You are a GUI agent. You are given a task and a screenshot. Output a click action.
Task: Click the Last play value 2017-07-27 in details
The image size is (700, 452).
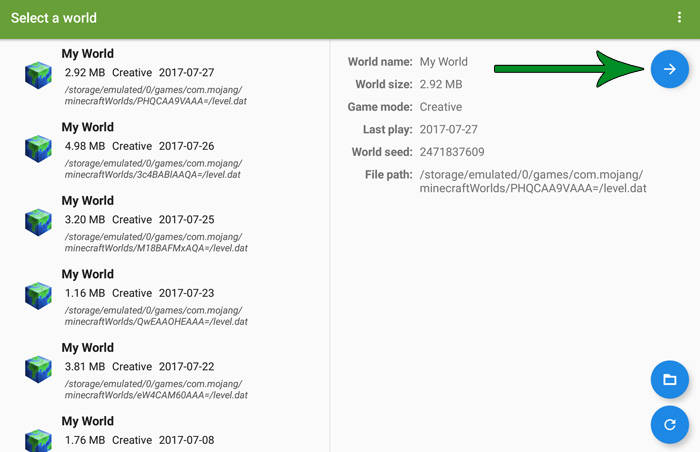point(448,129)
